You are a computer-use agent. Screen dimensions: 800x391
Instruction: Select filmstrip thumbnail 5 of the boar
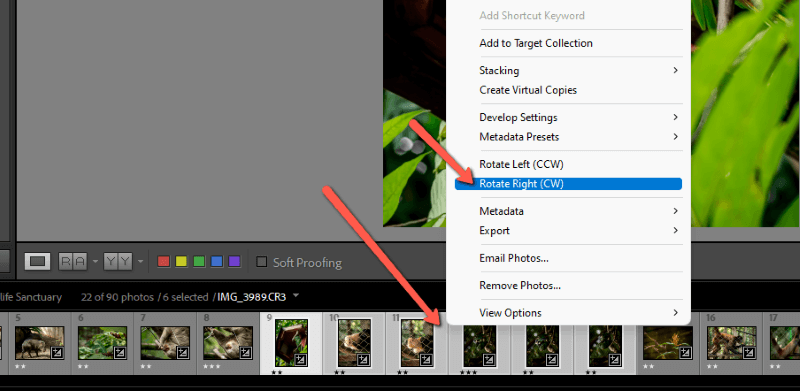(39, 343)
